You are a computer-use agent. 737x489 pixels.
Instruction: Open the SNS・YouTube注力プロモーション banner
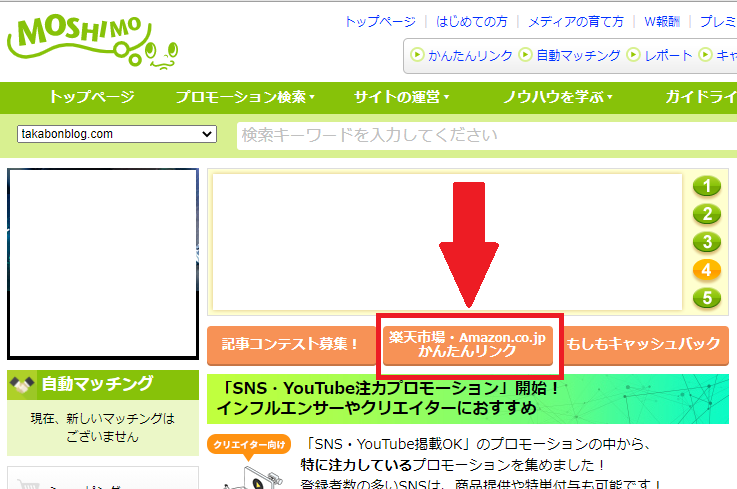(x=468, y=399)
